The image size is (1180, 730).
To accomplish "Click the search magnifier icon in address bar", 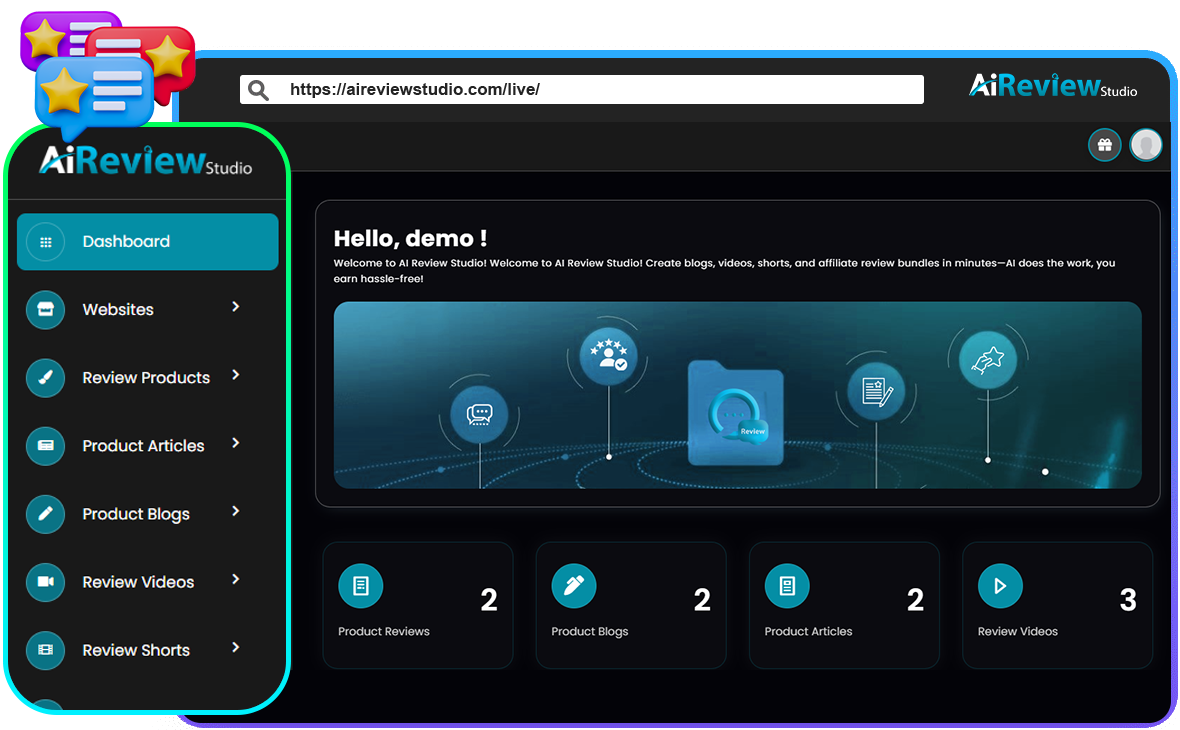I will (258, 90).
